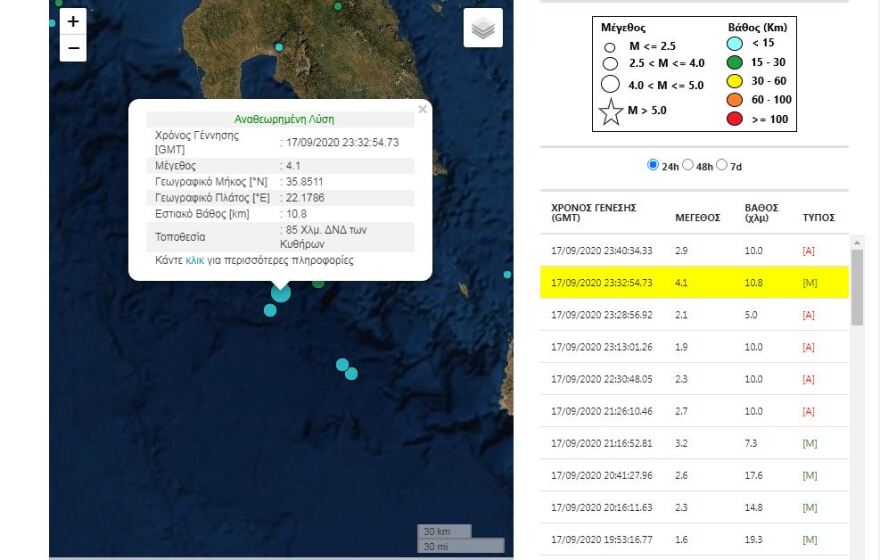880x560 pixels.
Task: Select the 7d time range
Action: [722, 165]
